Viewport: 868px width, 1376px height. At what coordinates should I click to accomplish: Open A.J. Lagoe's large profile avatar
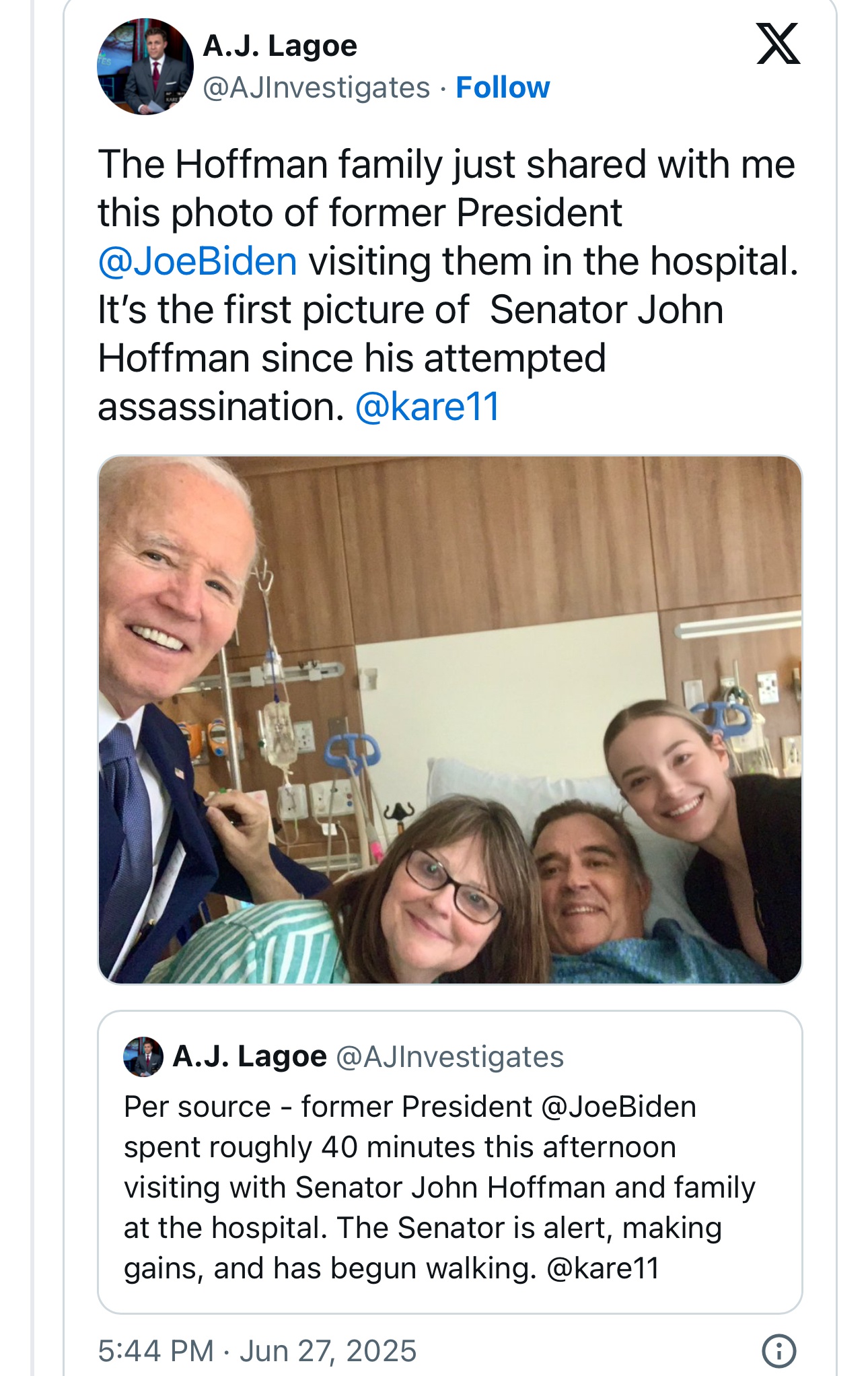coord(145,67)
